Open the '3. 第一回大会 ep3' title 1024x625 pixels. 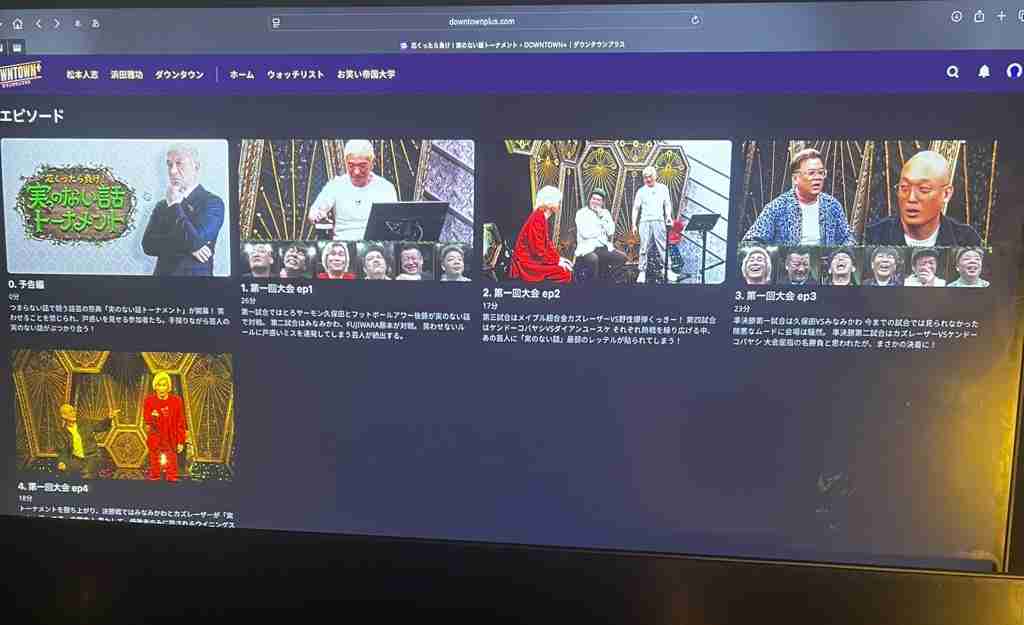coord(775,296)
